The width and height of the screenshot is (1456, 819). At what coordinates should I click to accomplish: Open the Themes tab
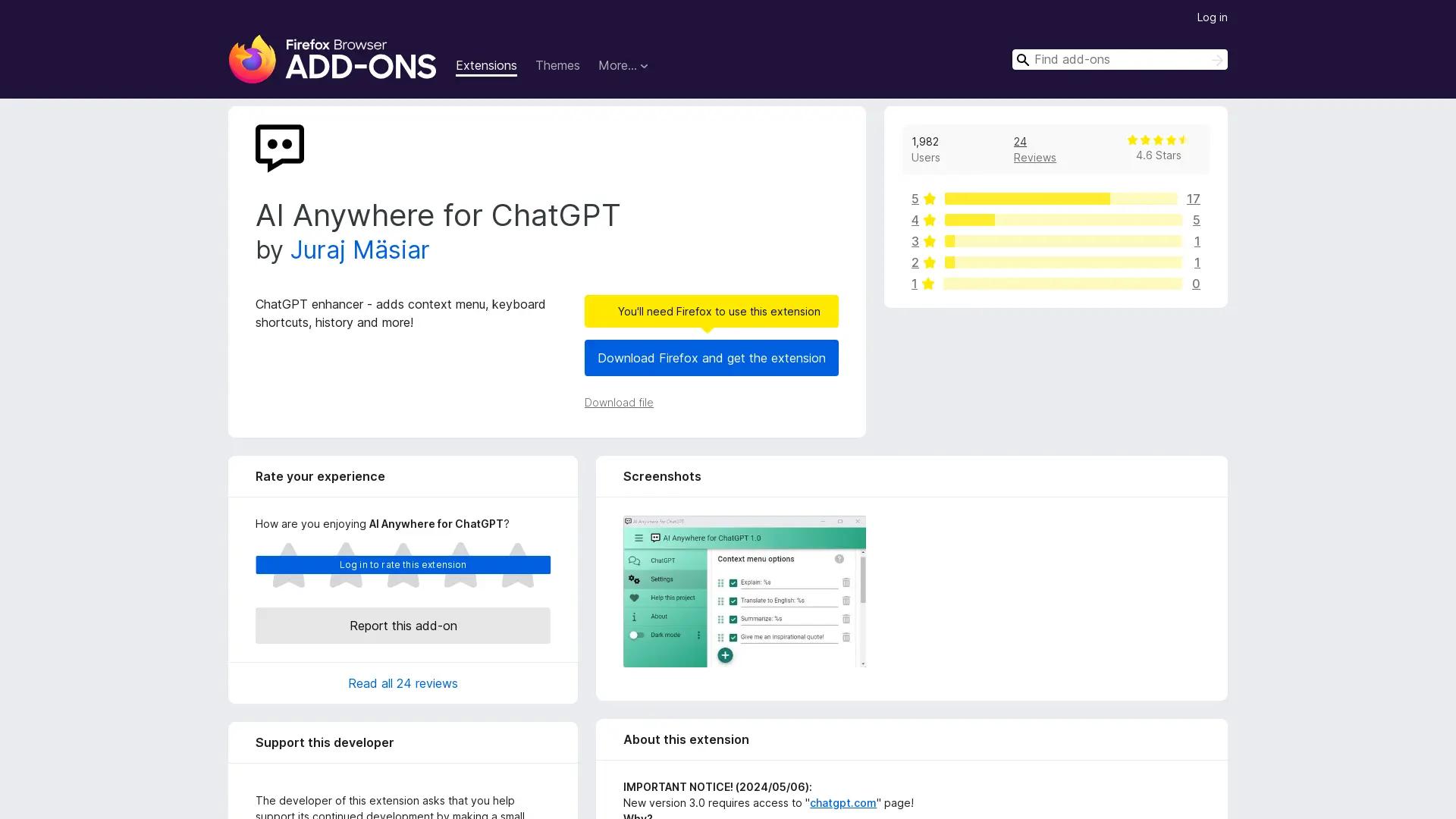point(557,66)
